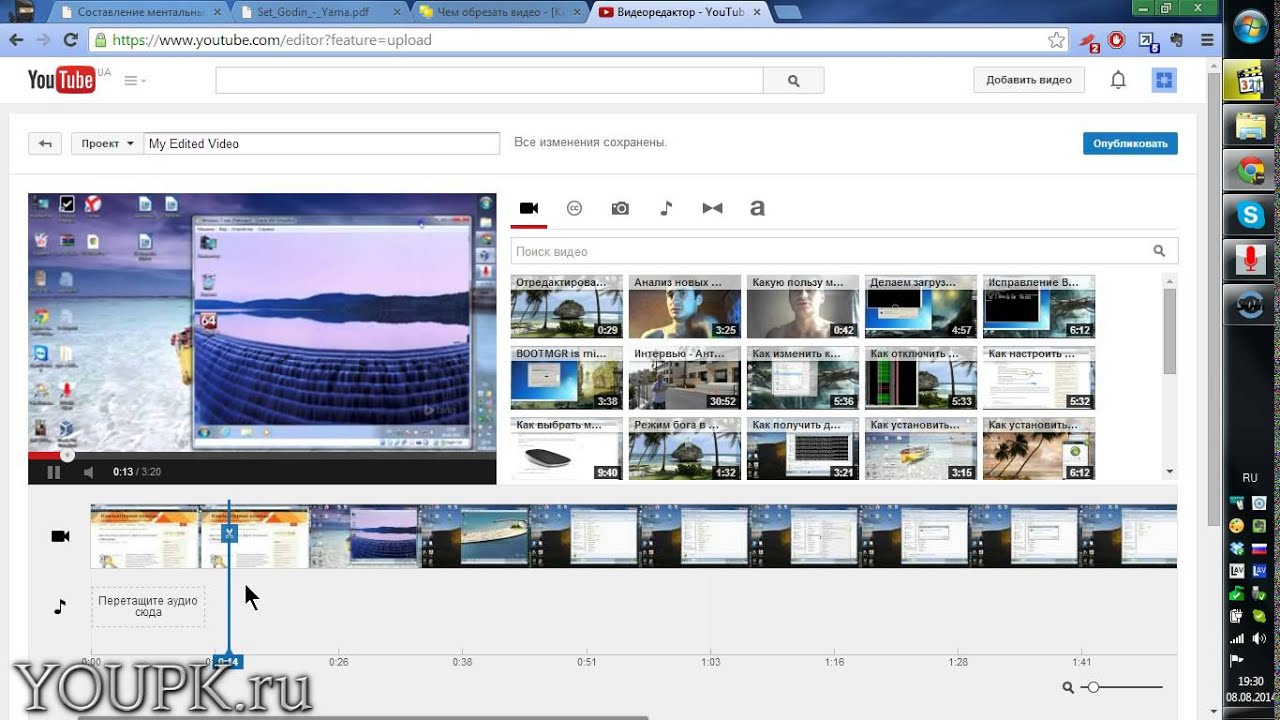Mute the preview player volume
Screen dimensions: 1280x720
pos(89,472)
